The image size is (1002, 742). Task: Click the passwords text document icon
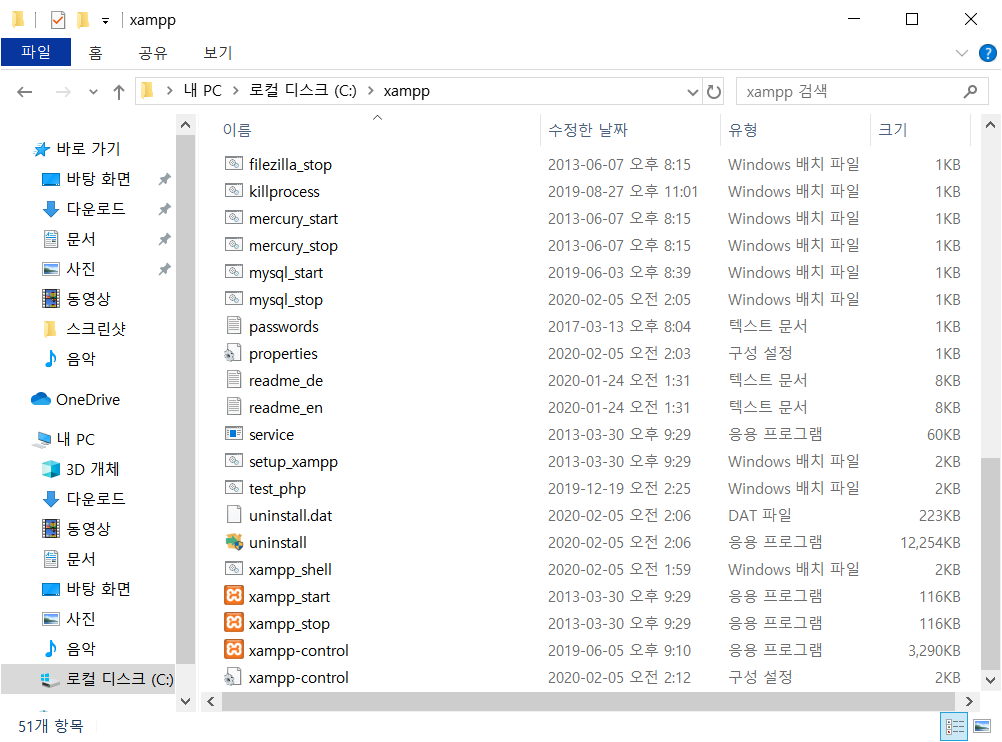234,326
